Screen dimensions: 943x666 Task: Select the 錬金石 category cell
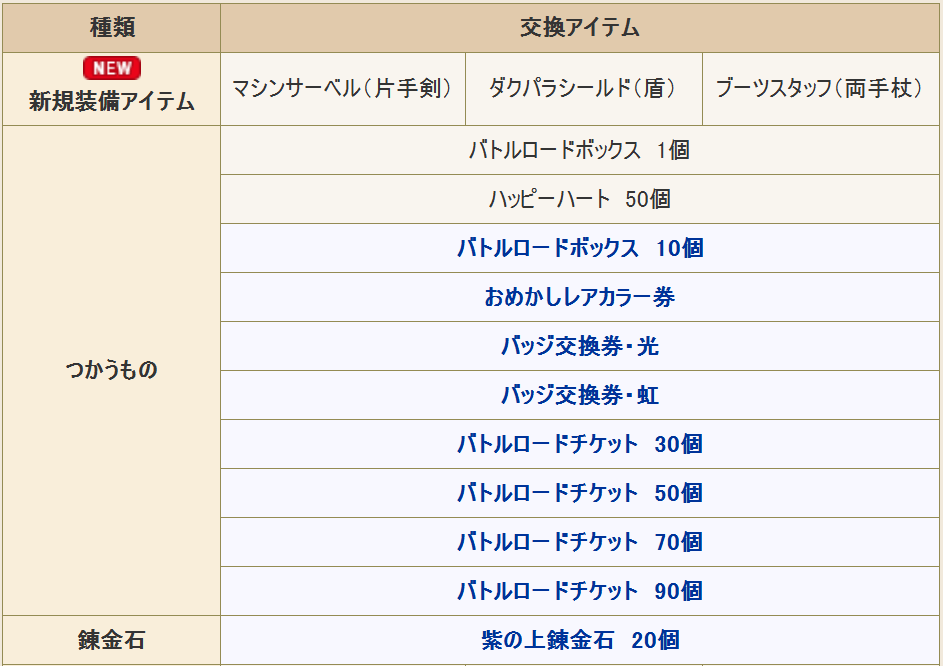pyautogui.click(x=112, y=640)
